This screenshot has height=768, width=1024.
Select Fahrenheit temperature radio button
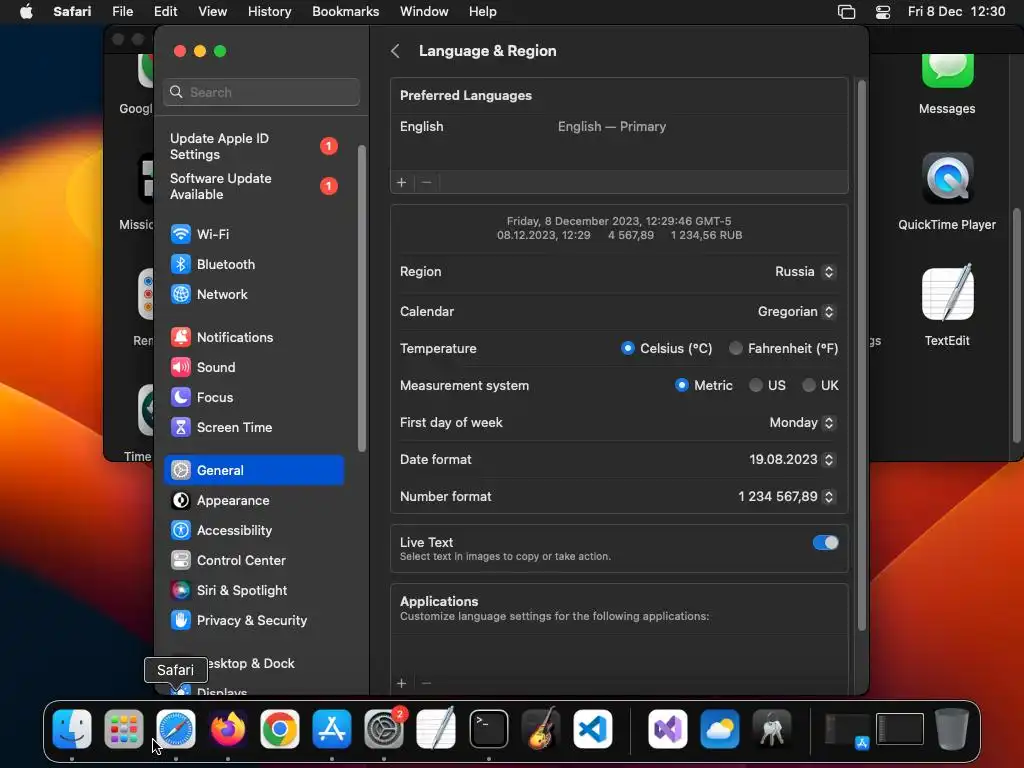pyautogui.click(x=735, y=348)
